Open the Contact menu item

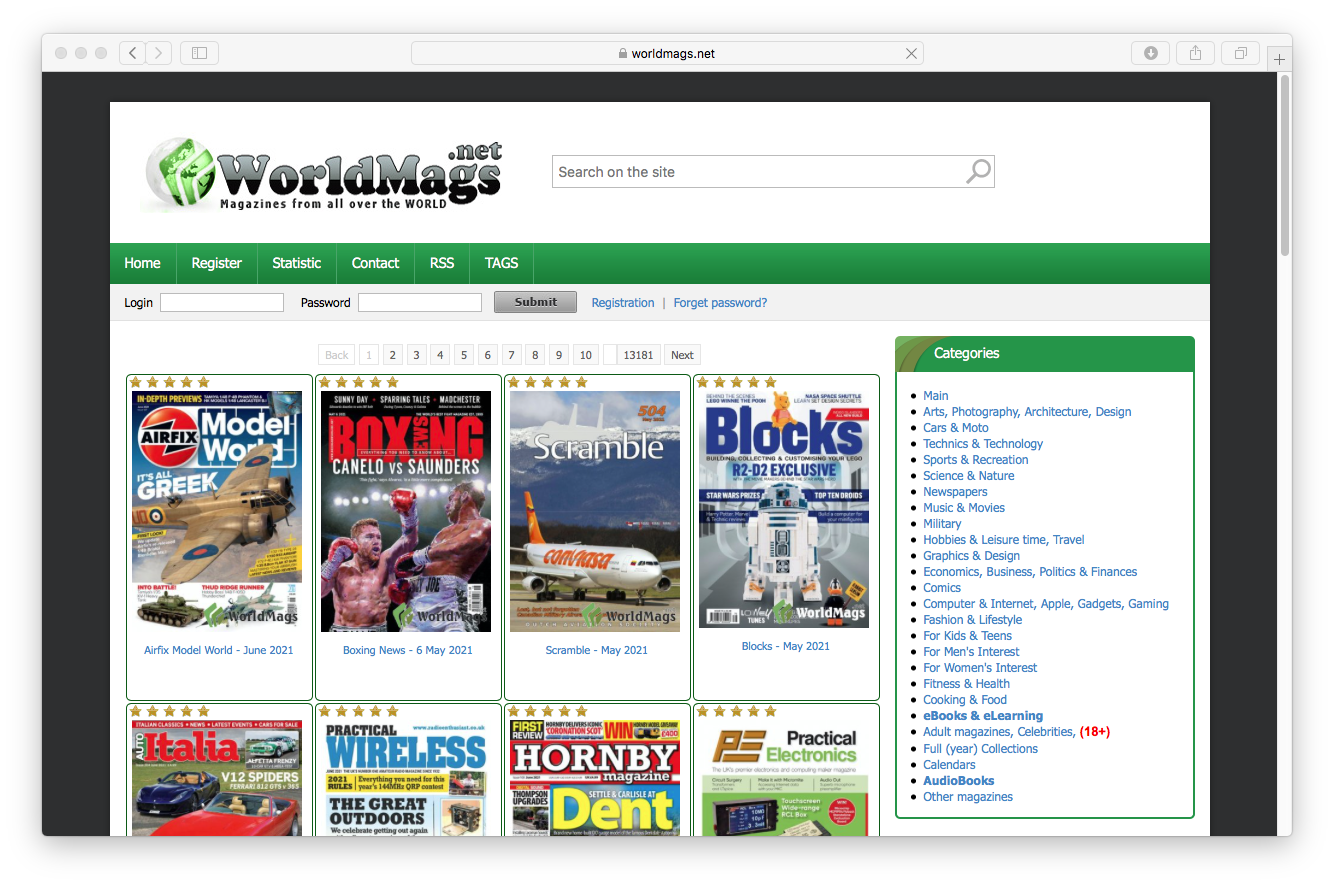(x=375, y=263)
